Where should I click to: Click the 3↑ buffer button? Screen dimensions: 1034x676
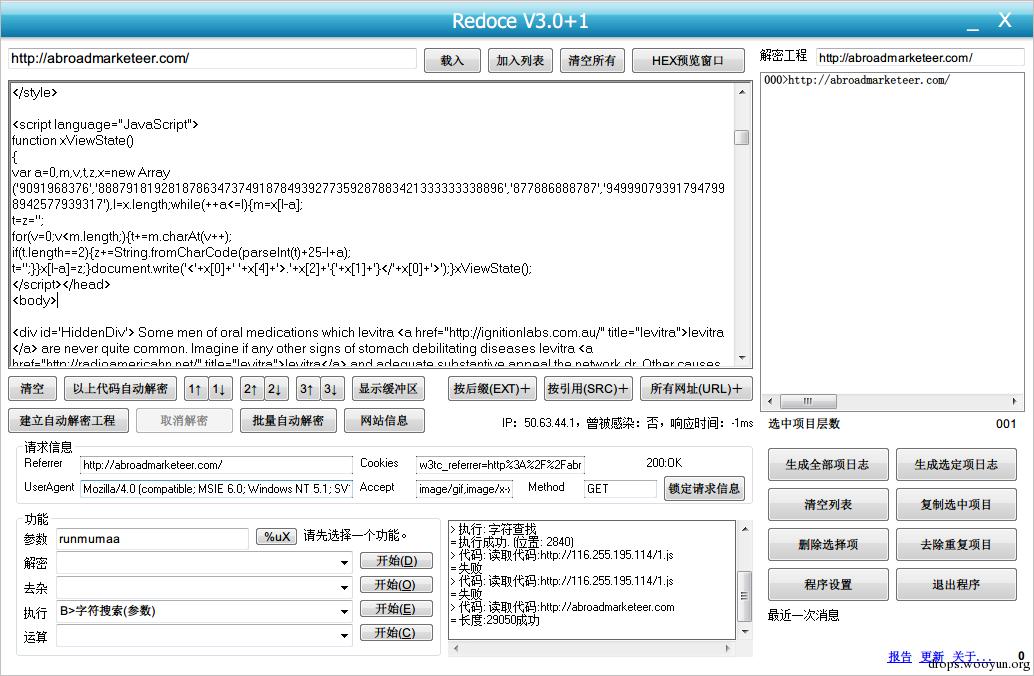307,389
